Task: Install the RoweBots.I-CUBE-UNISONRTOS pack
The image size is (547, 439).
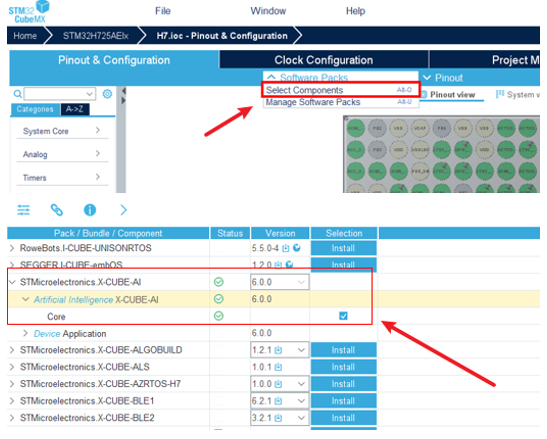Action: point(344,248)
